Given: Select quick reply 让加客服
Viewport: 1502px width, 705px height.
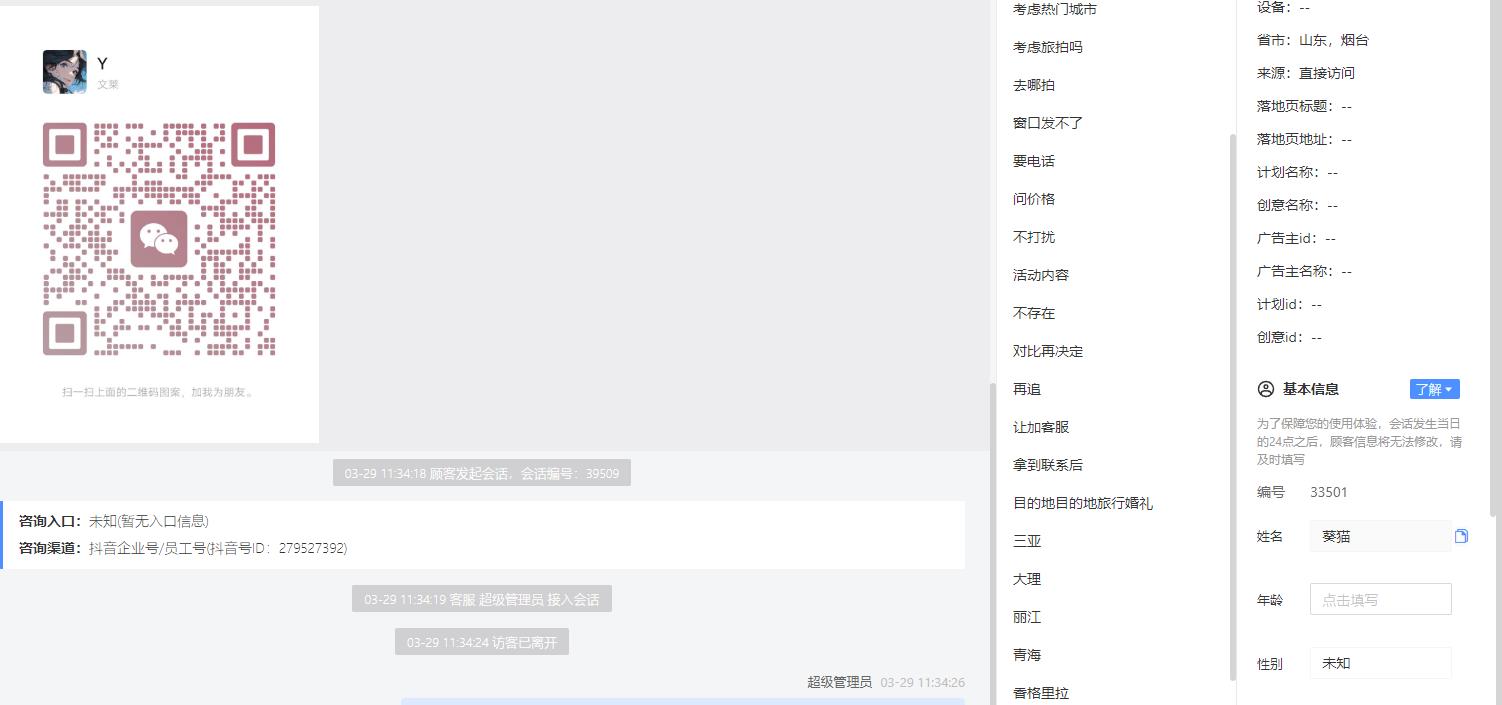Looking at the screenshot, I should (1041, 427).
